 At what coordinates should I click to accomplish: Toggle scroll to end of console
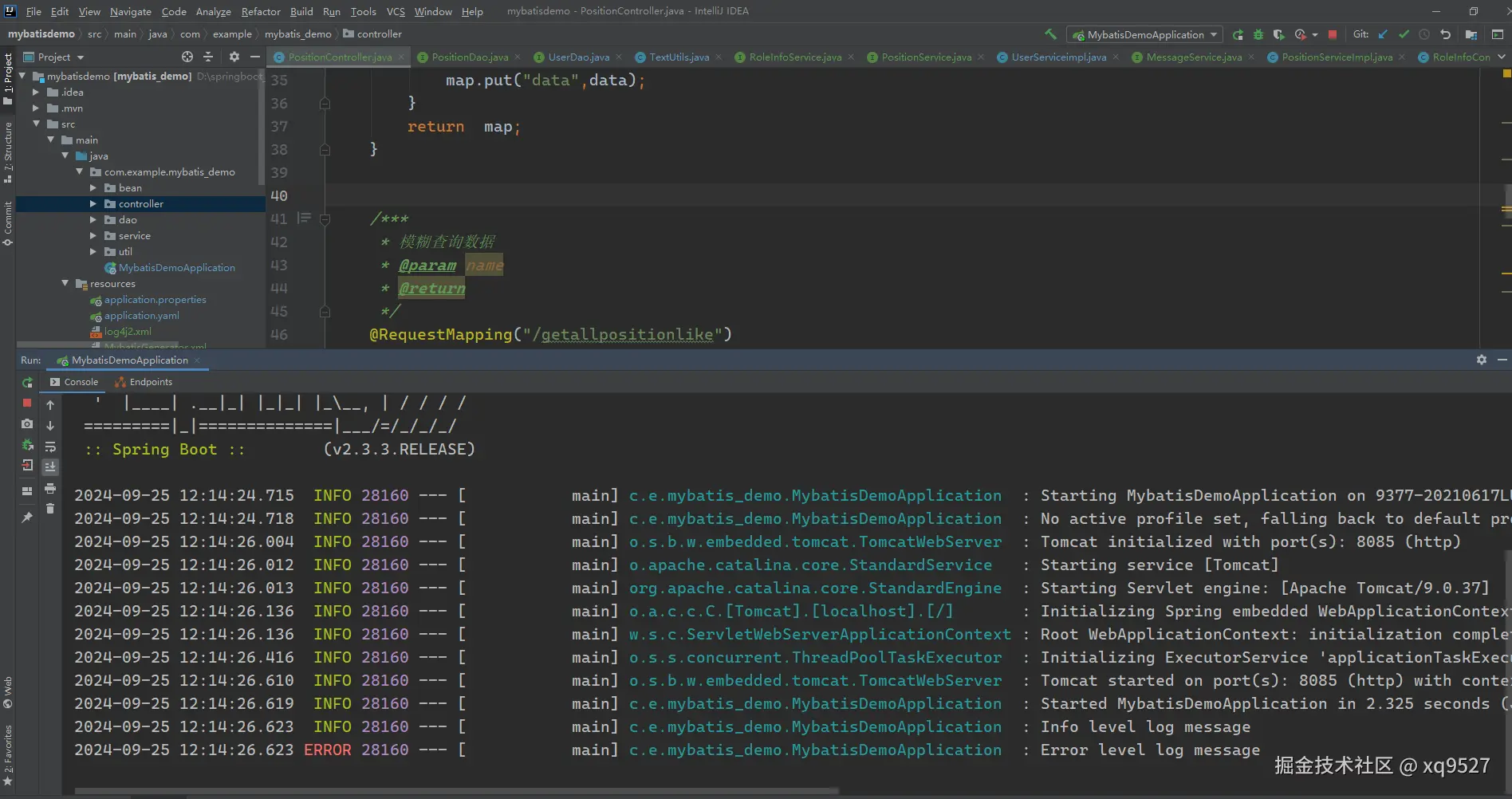pyautogui.click(x=50, y=467)
